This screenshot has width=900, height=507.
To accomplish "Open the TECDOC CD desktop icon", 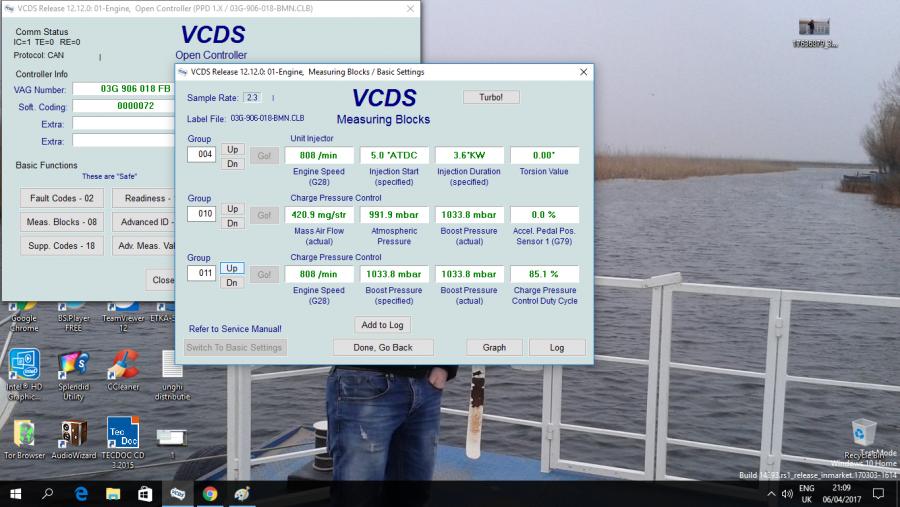I will 122,433.
